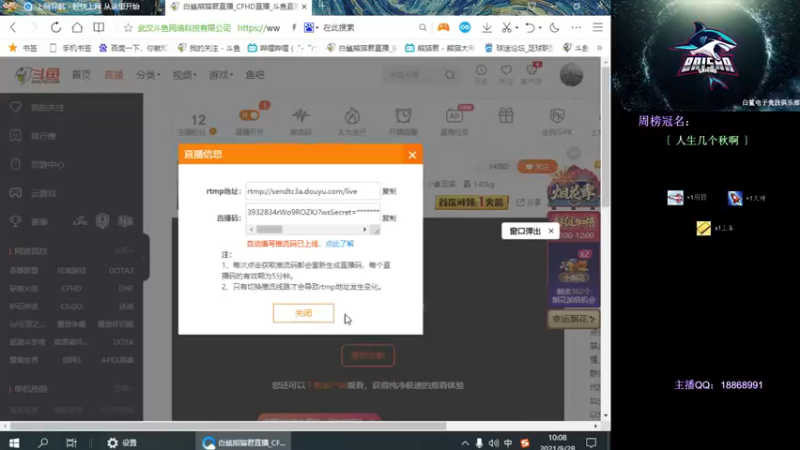Viewport: 800px width, 450px height.
Task: Open user avatar in Douyu header
Action: 571,75
